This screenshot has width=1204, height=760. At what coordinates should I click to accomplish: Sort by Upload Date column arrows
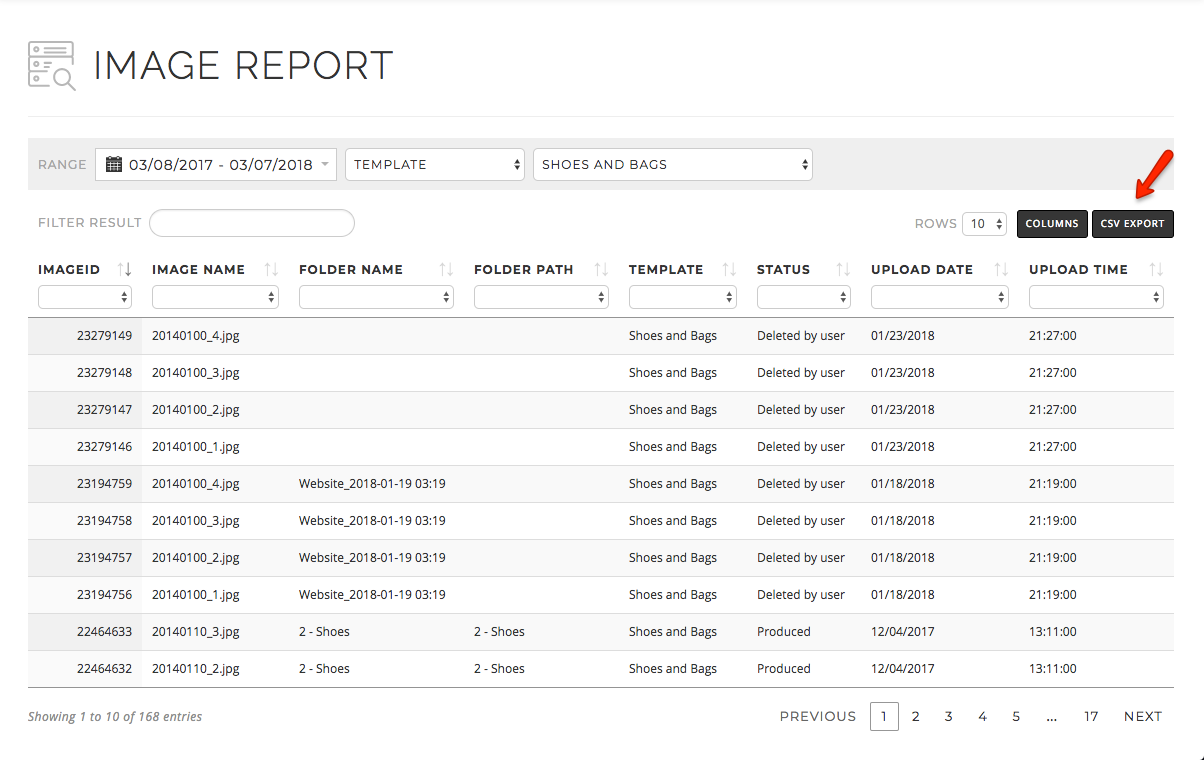(1001, 269)
